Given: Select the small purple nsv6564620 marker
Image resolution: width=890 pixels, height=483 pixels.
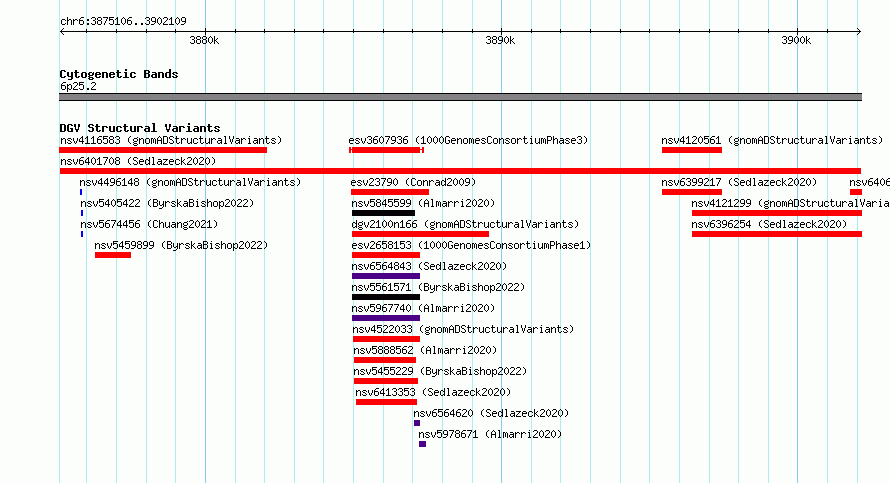Looking at the screenshot, I should pyautogui.click(x=417, y=423).
